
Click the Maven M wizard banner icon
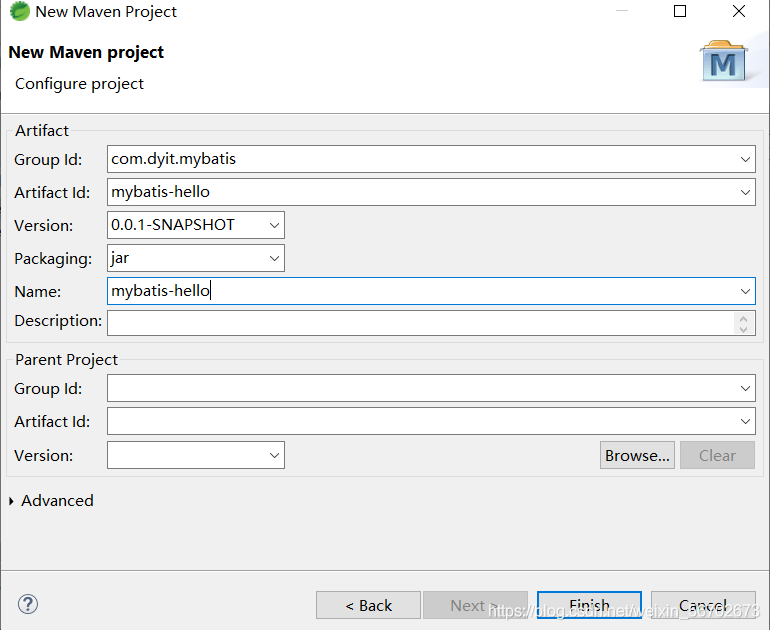(x=724, y=61)
